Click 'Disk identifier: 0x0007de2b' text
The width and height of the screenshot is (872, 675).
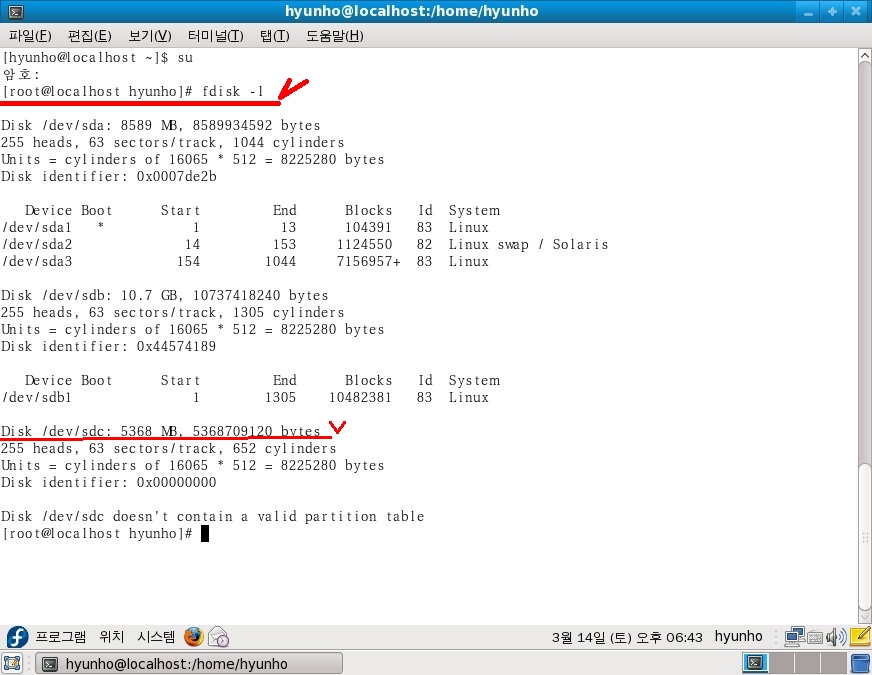point(109,177)
